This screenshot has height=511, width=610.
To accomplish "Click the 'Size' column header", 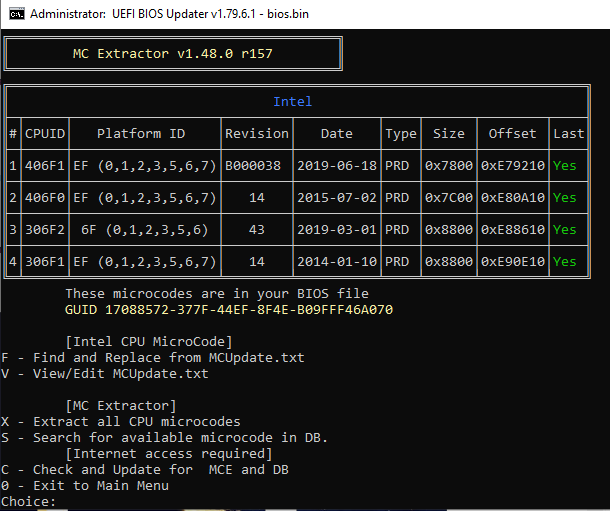I will [449, 134].
